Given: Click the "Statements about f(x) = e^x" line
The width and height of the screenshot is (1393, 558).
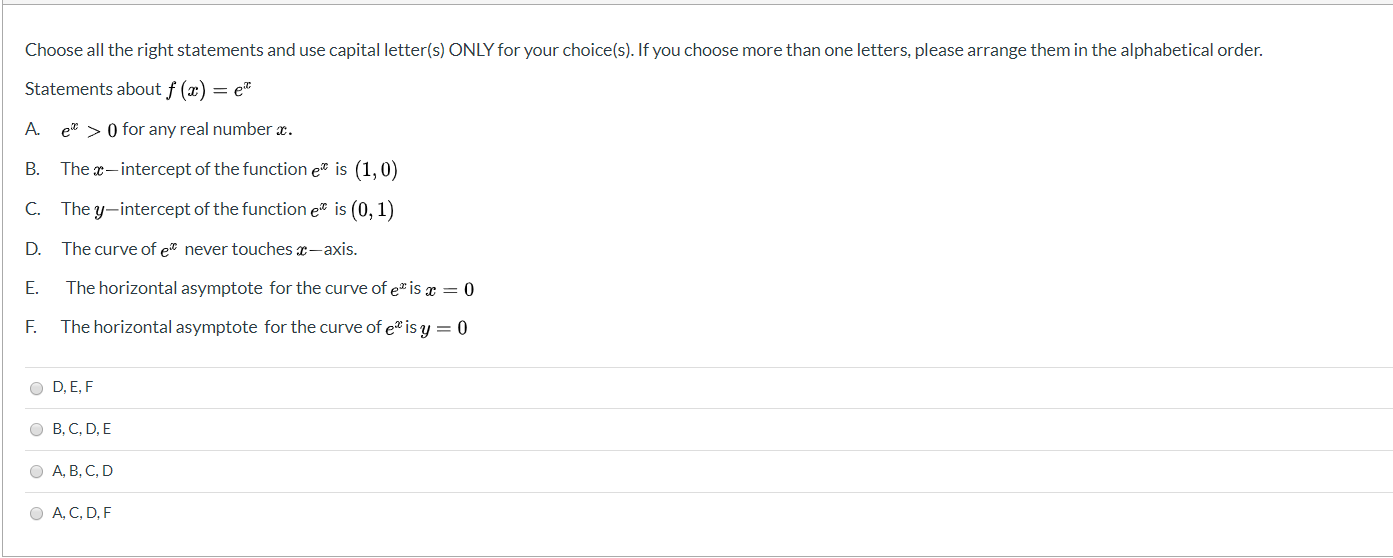Looking at the screenshot, I should pos(140,90).
